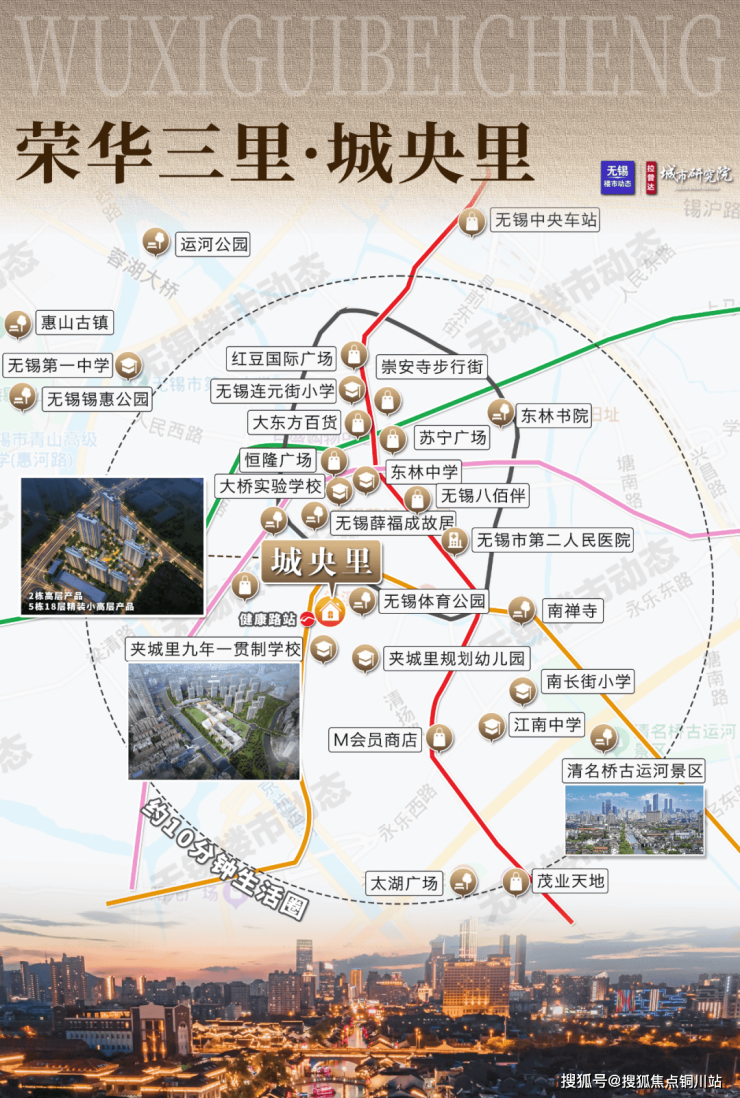Image resolution: width=740 pixels, height=1098 pixels.
Task: Click the school icon beside 夹城里规划幼儿园
Action: pos(365,658)
